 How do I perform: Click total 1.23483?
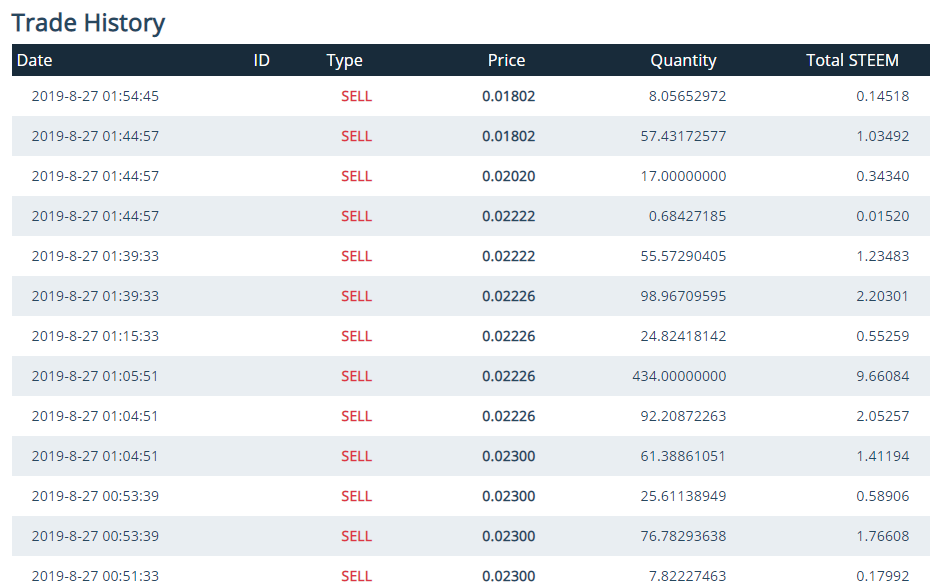tap(883, 256)
